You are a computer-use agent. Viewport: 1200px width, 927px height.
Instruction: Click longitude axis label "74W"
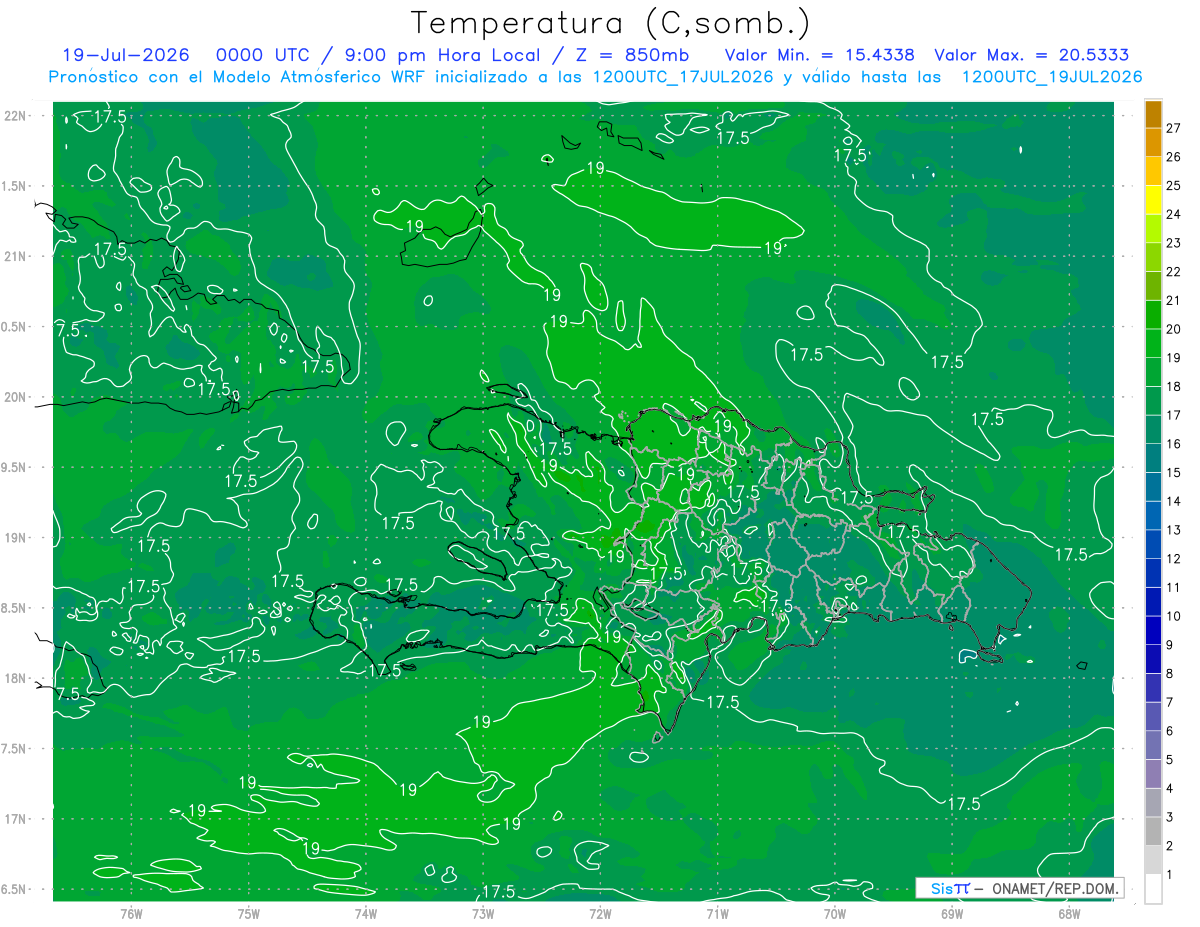(x=366, y=913)
